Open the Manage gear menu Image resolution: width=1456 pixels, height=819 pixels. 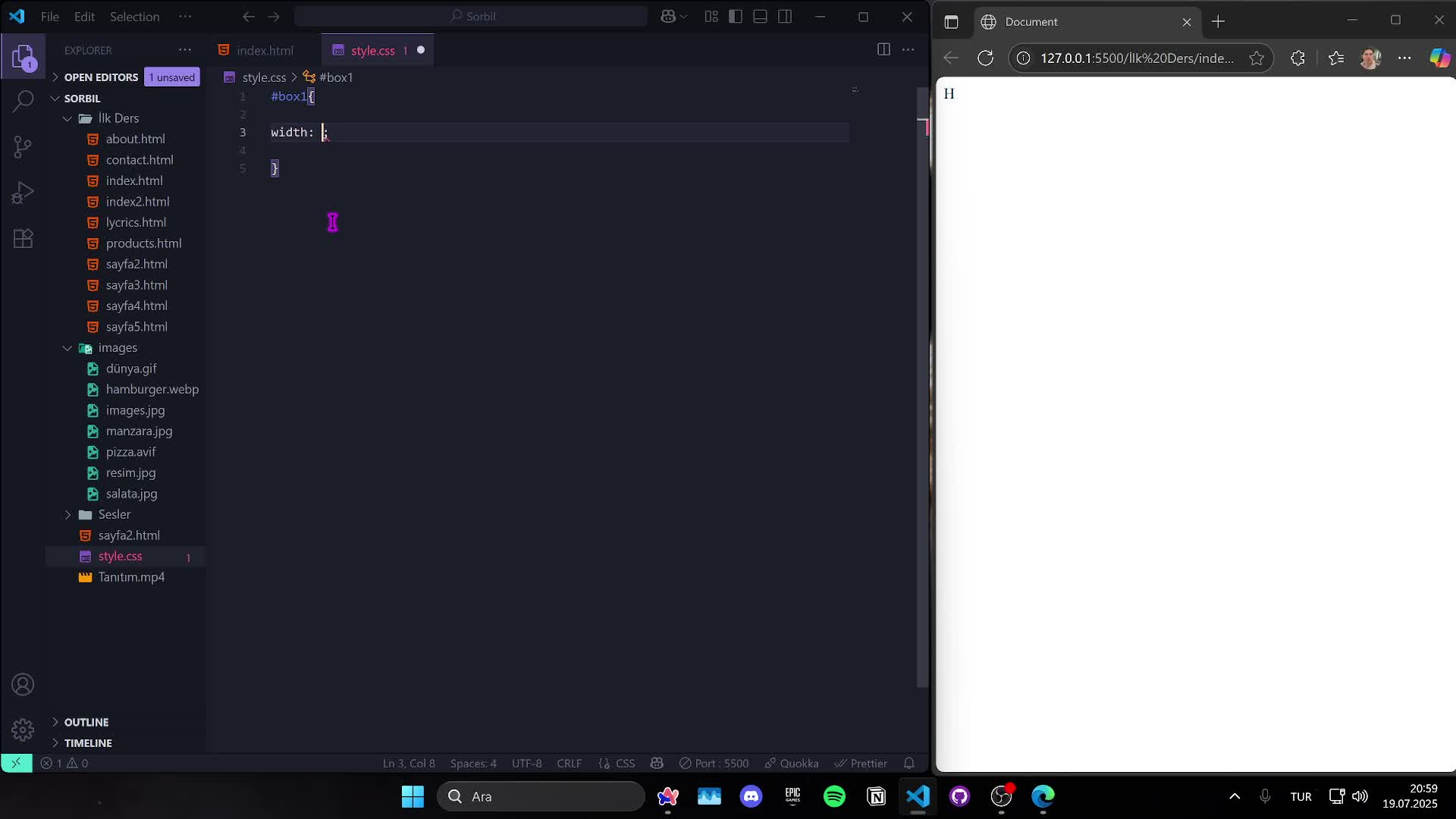tap(23, 730)
